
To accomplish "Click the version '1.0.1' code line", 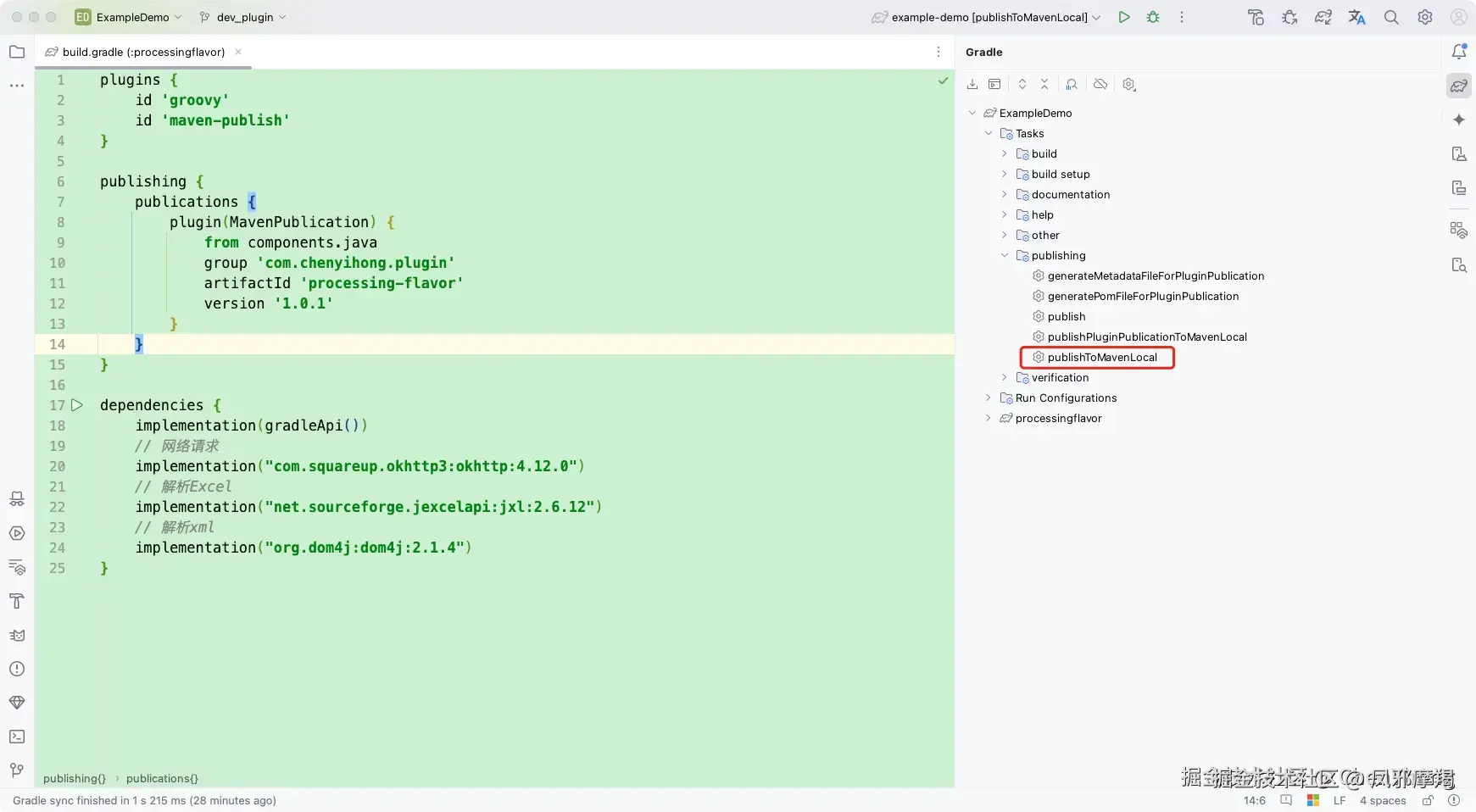I will 268,303.
